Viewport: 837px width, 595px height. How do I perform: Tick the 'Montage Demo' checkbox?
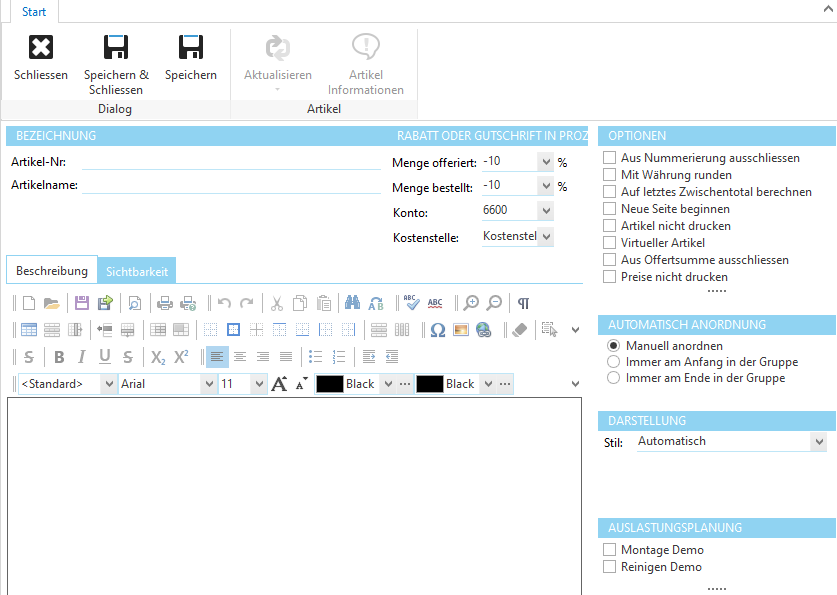point(610,550)
